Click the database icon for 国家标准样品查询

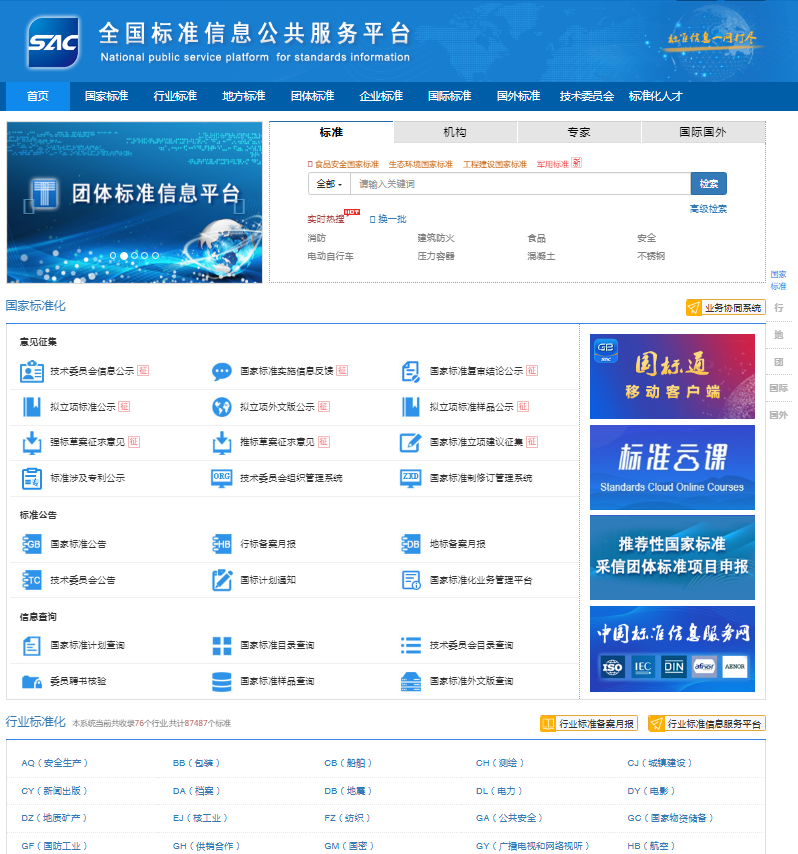[221, 681]
